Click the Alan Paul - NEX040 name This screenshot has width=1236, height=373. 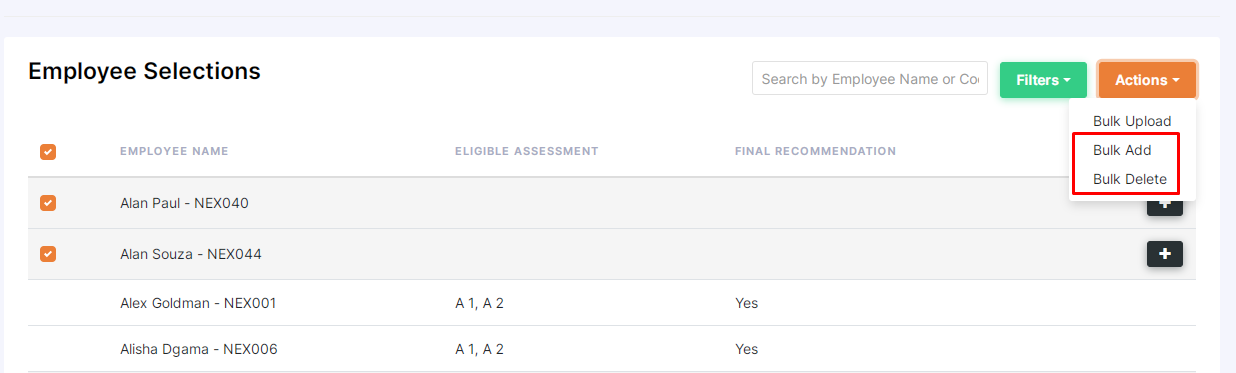184,203
